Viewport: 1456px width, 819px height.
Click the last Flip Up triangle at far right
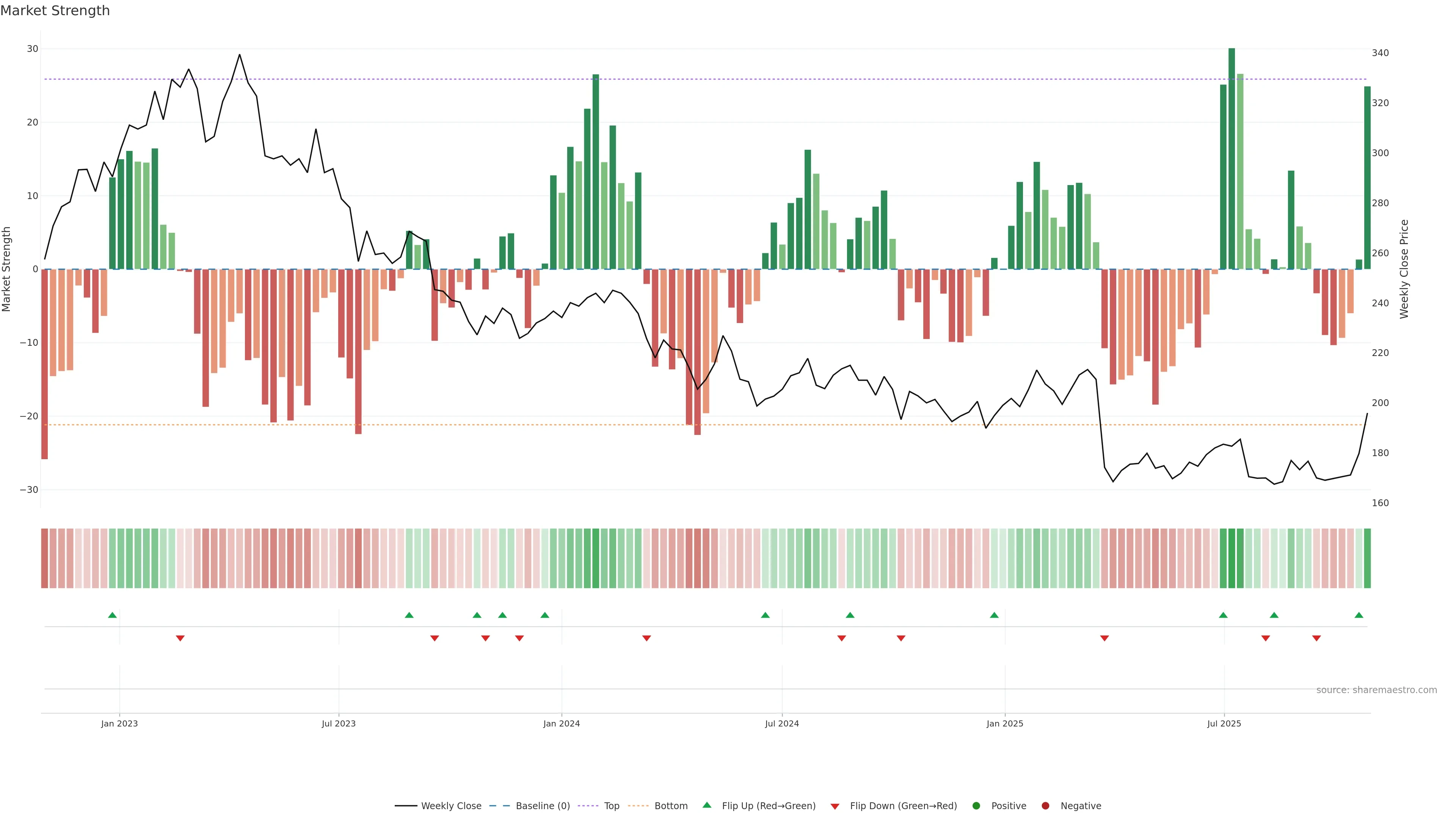click(x=1359, y=615)
